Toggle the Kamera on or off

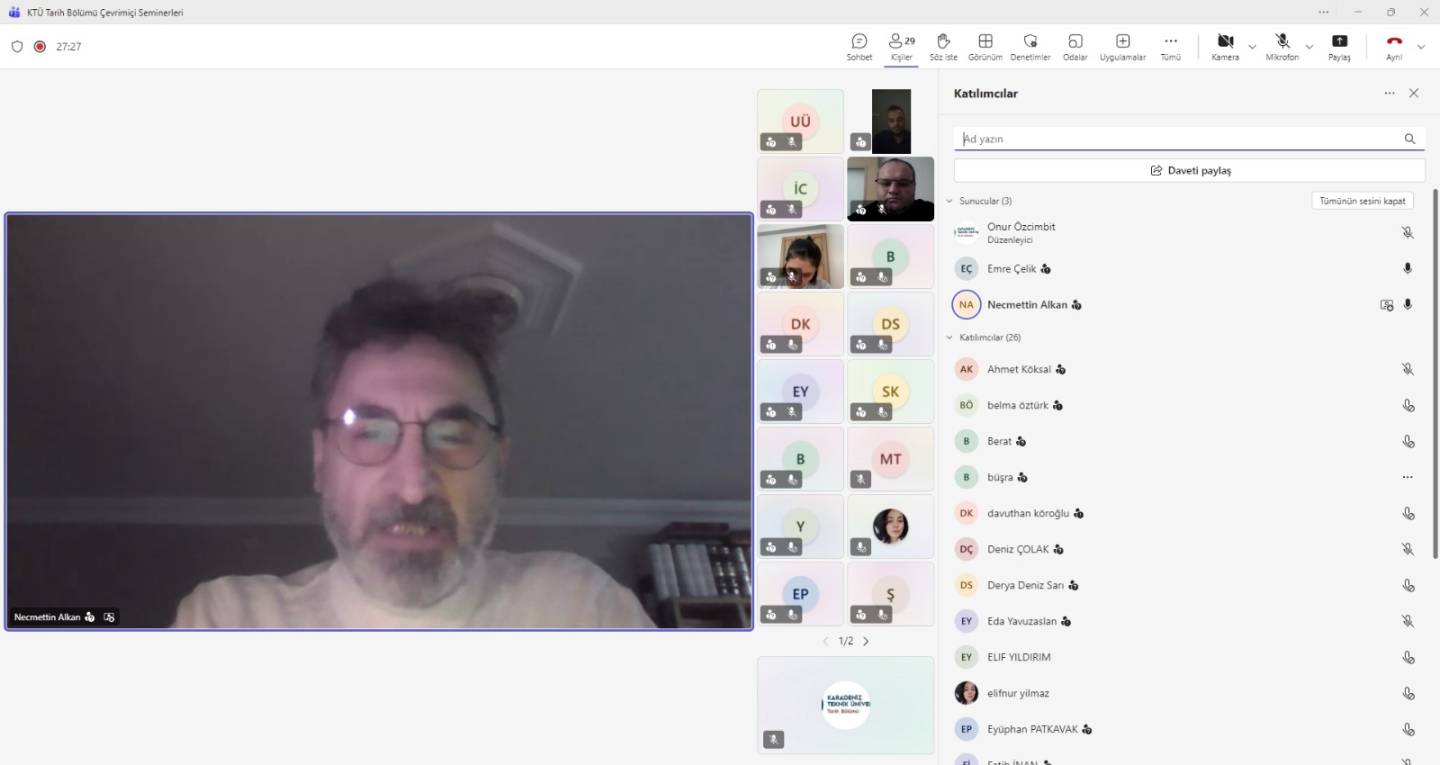1224,46
